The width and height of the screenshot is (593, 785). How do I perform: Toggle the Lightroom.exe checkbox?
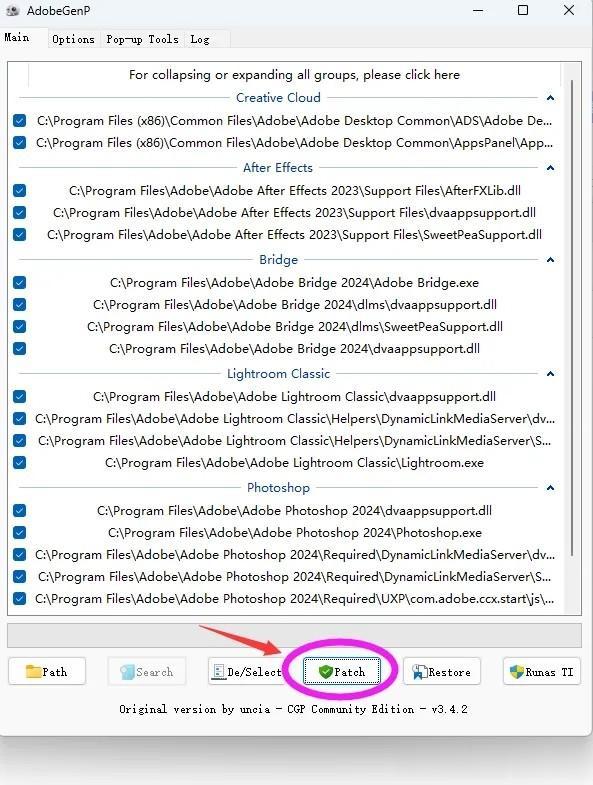click(20, 463)
